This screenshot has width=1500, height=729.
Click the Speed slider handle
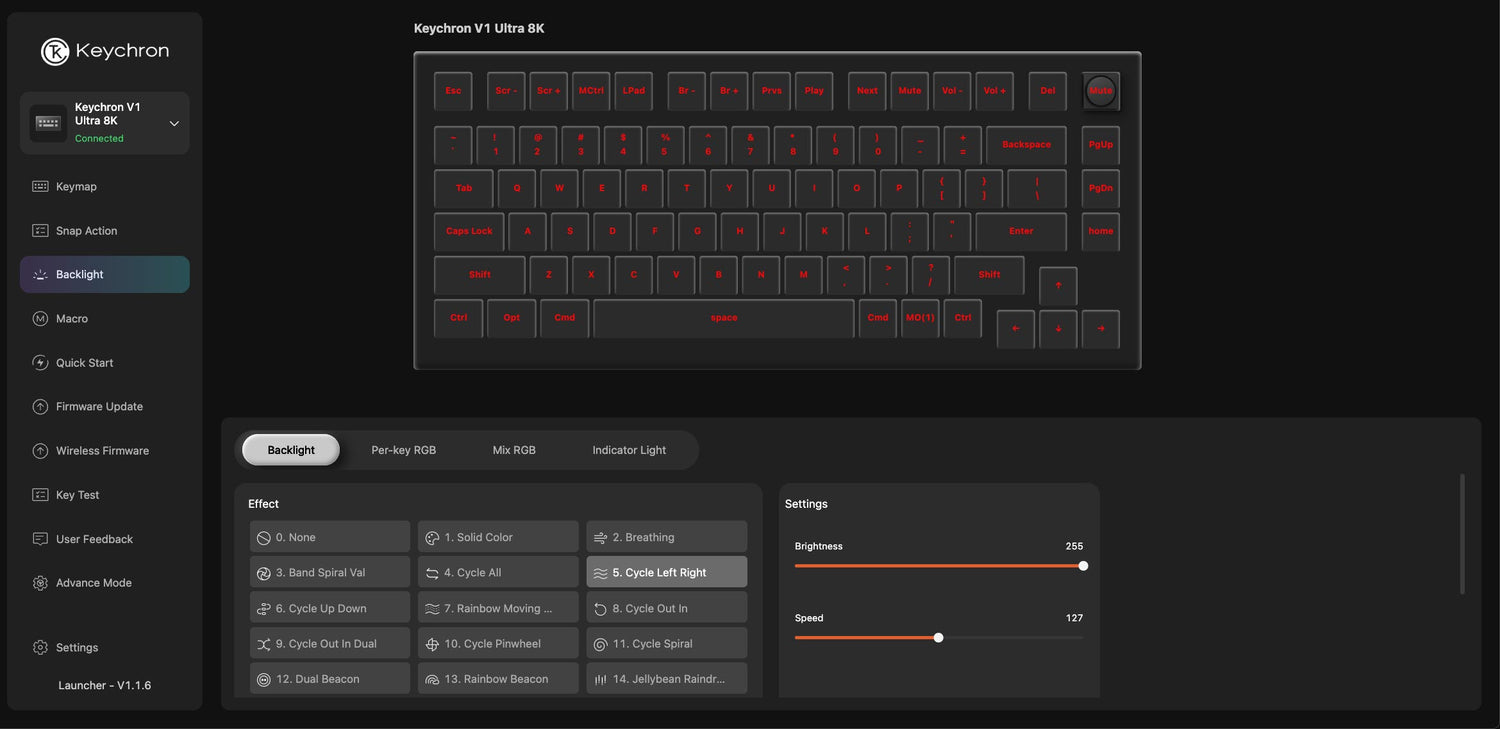938,638
